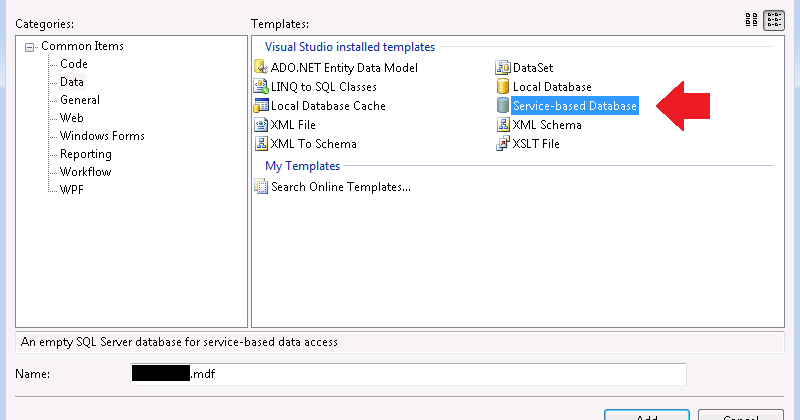Image resolution: width=800 pixels, height=420 pixels.
Task: Switch templates to large icons view
Action: pyautogui.click(x=751, y=20)
